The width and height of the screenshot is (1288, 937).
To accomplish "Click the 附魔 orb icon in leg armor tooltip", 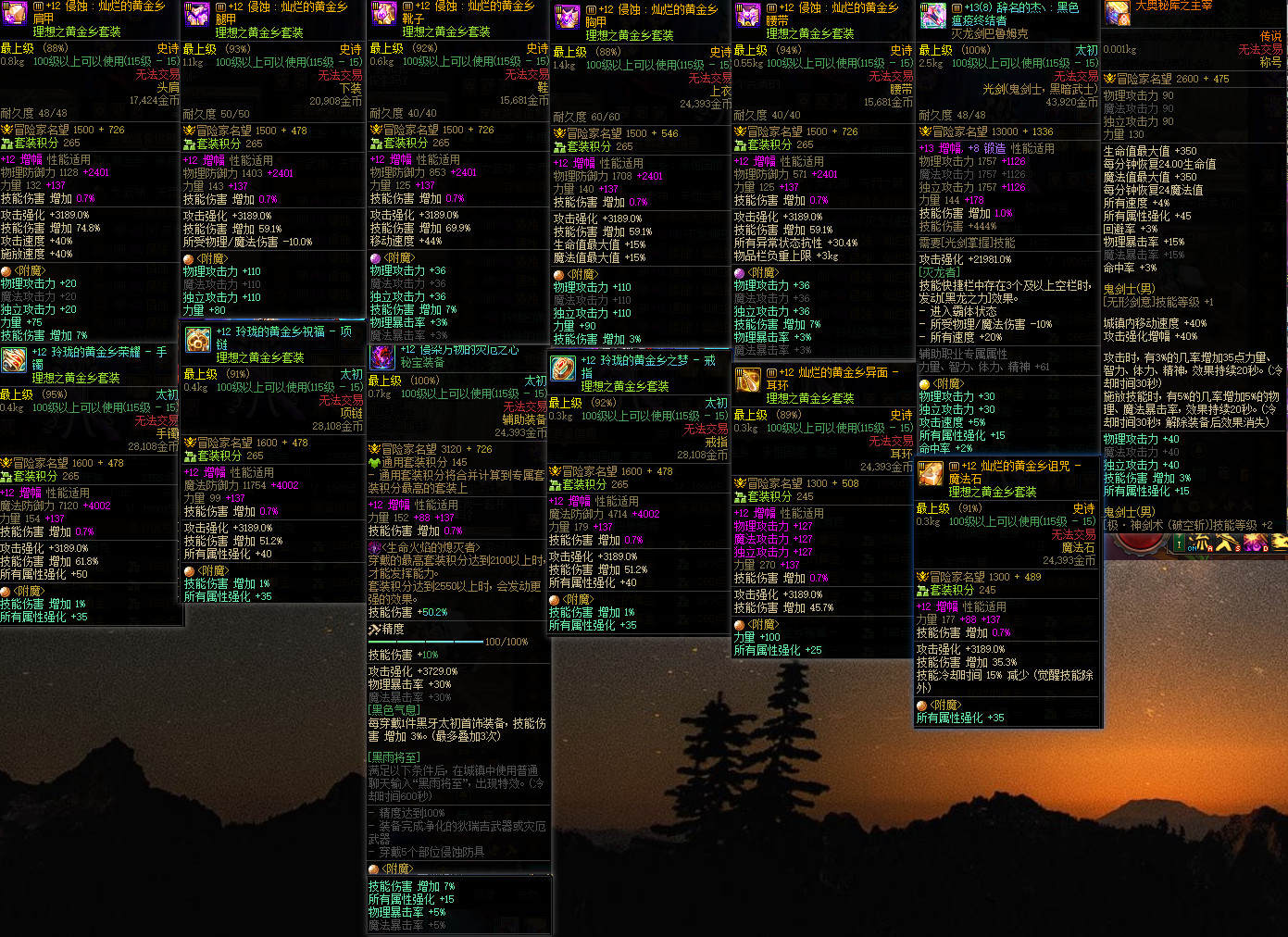I will pos(189,259).
